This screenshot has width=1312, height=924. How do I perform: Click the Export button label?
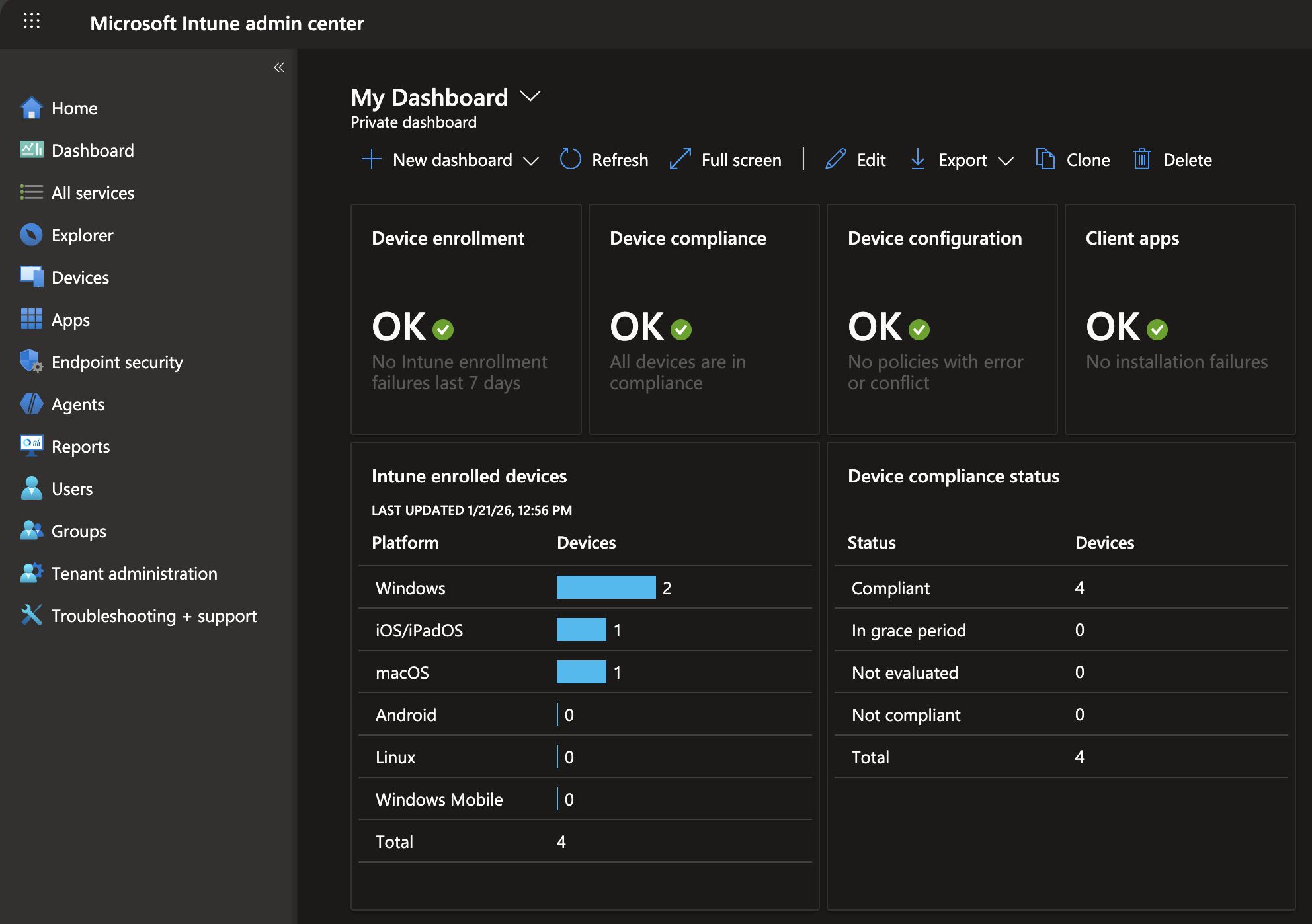[963, 160]
